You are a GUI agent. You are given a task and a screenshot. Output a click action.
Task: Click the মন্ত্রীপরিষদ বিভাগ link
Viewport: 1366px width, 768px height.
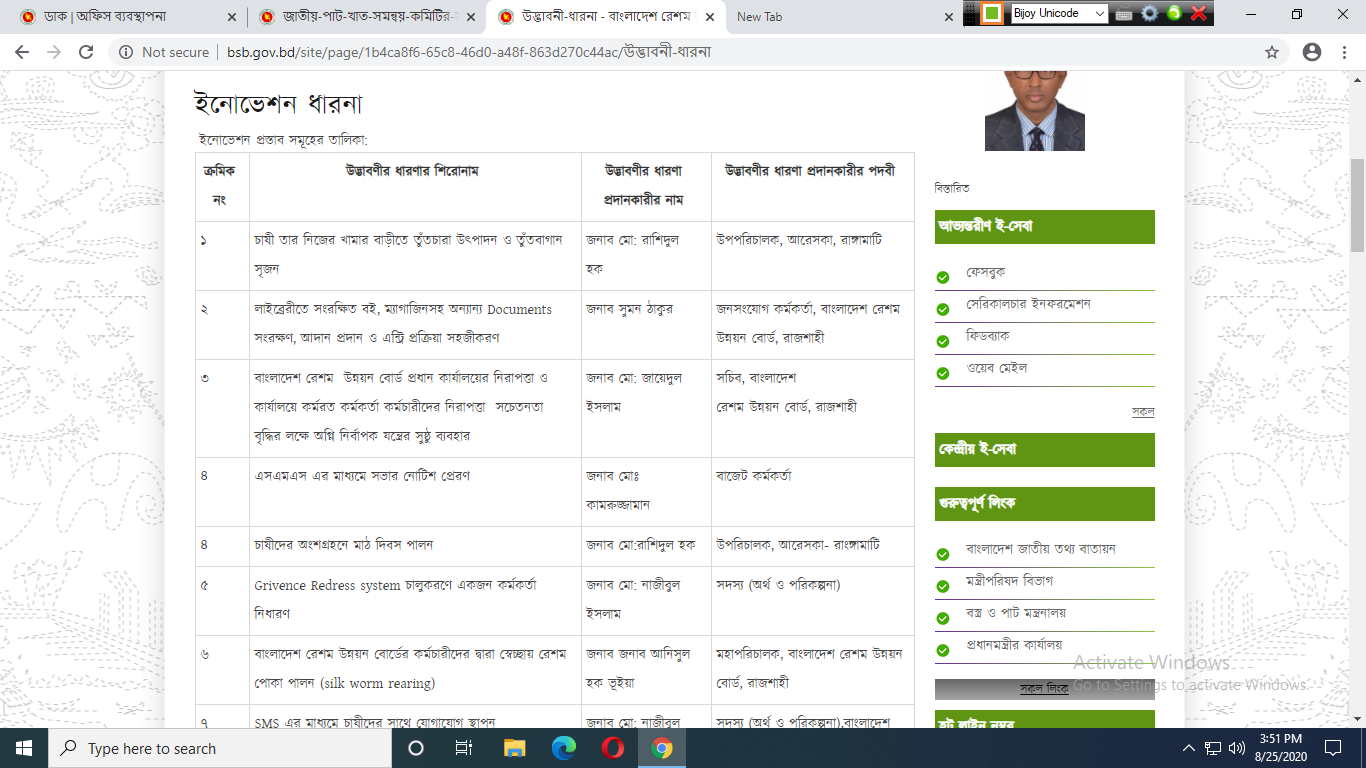[x=1008, y=581]
